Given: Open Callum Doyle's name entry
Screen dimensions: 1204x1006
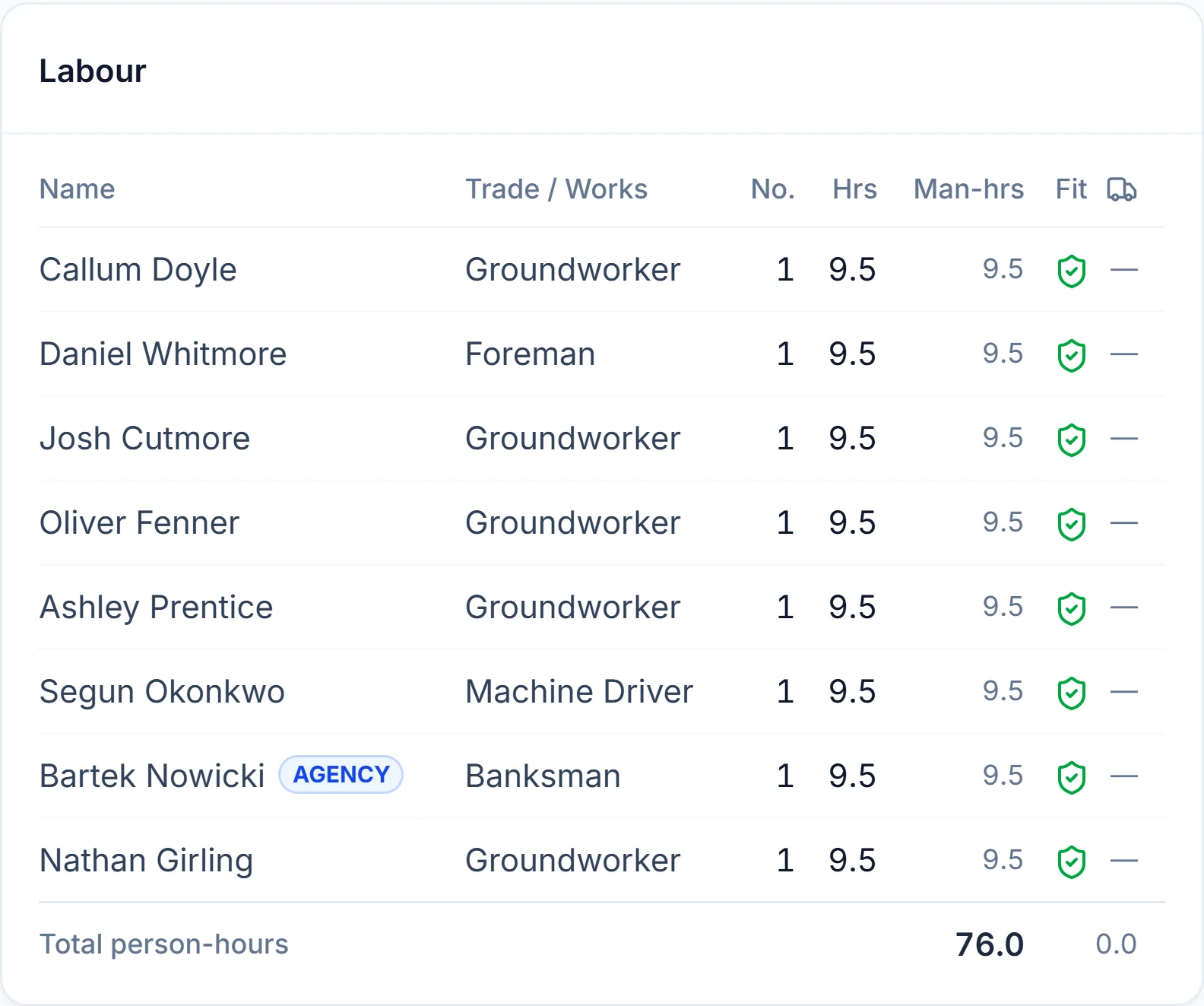Looking at the screenshot, I should coord(138,270).
